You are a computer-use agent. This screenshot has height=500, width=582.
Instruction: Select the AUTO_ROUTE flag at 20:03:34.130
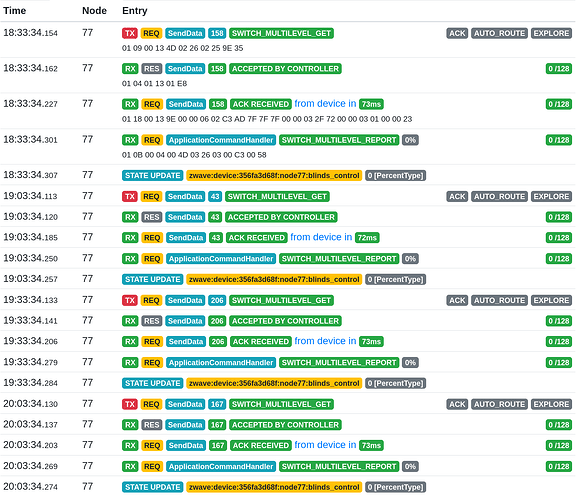499,405
